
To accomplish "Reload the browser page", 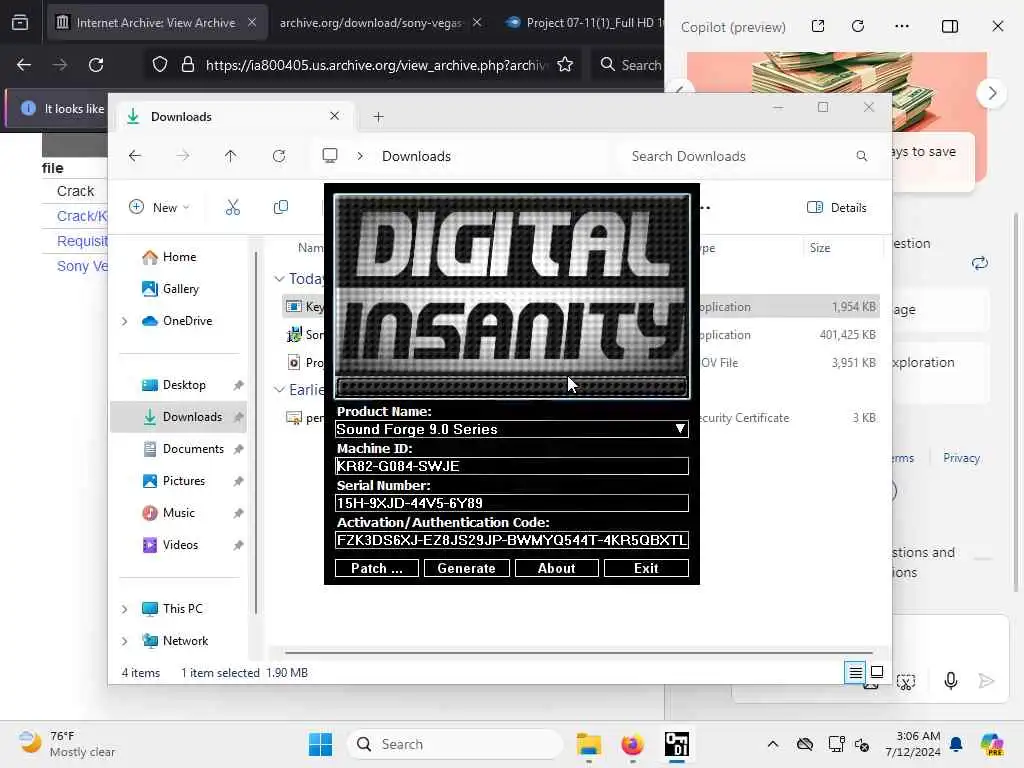I will pyautogui.click(x=96, y=65).
